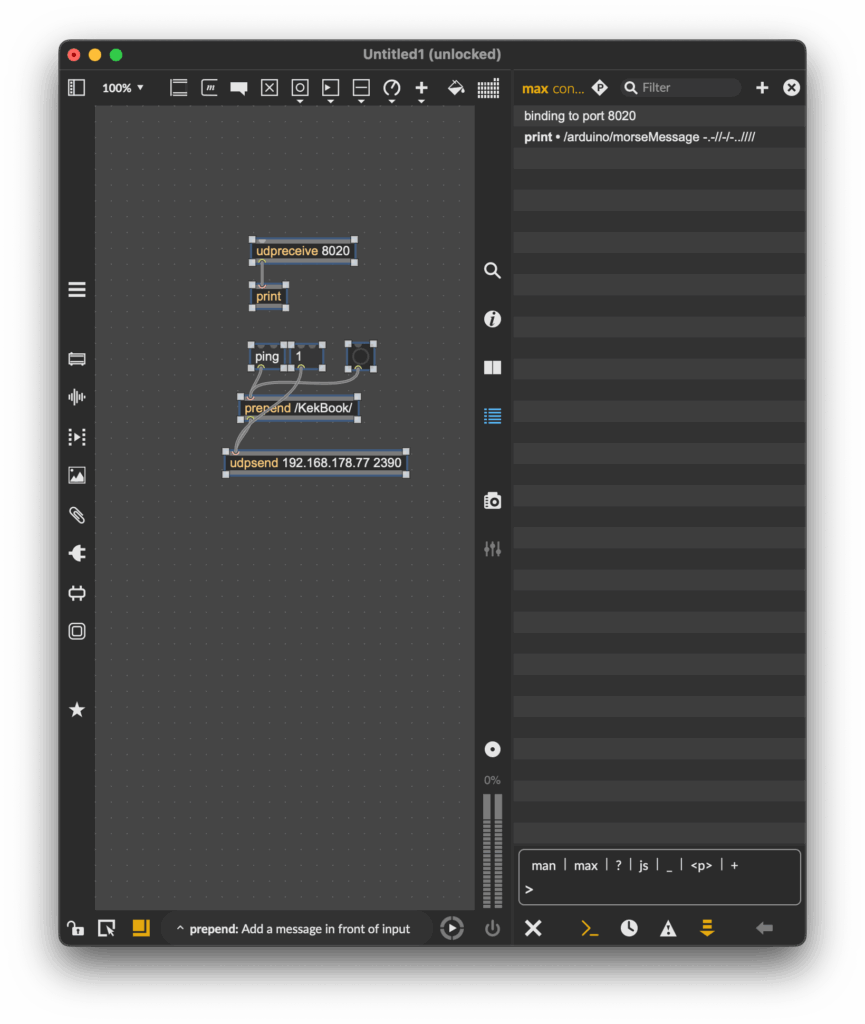Open the images browser icon
This screenshot has height=1024, width=865.
[77, 475]
